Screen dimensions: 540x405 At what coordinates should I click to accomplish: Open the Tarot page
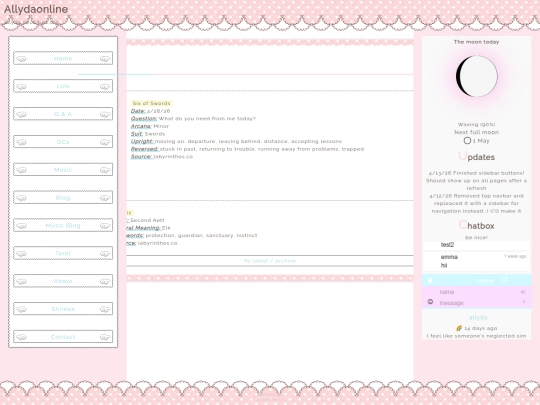tap(63, 253)
